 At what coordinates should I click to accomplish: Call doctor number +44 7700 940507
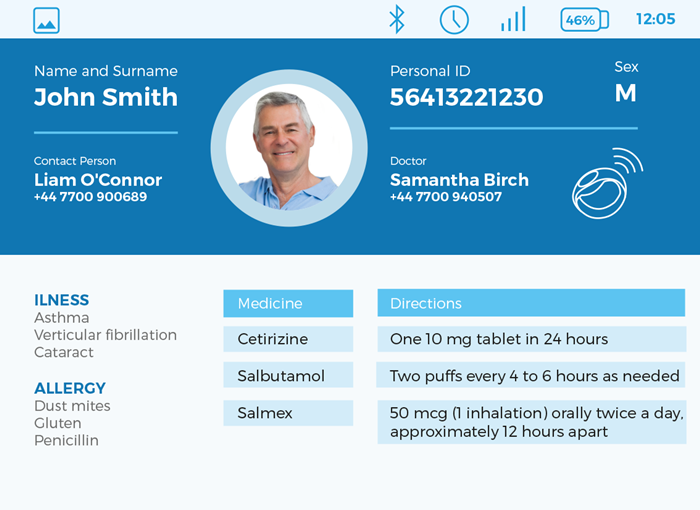pyautogui.click(x=446, y=197)
